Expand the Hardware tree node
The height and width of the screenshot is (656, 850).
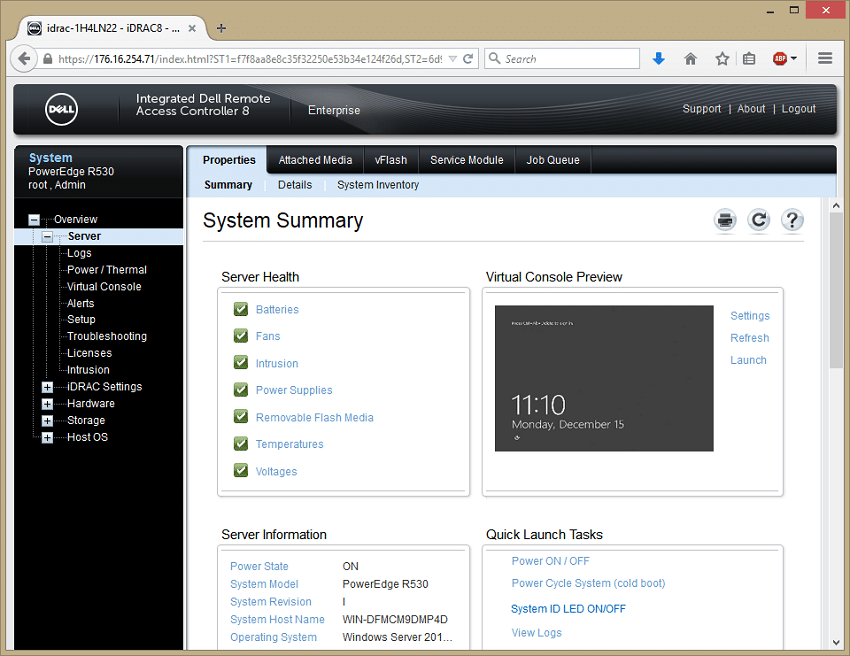(48, 404)
